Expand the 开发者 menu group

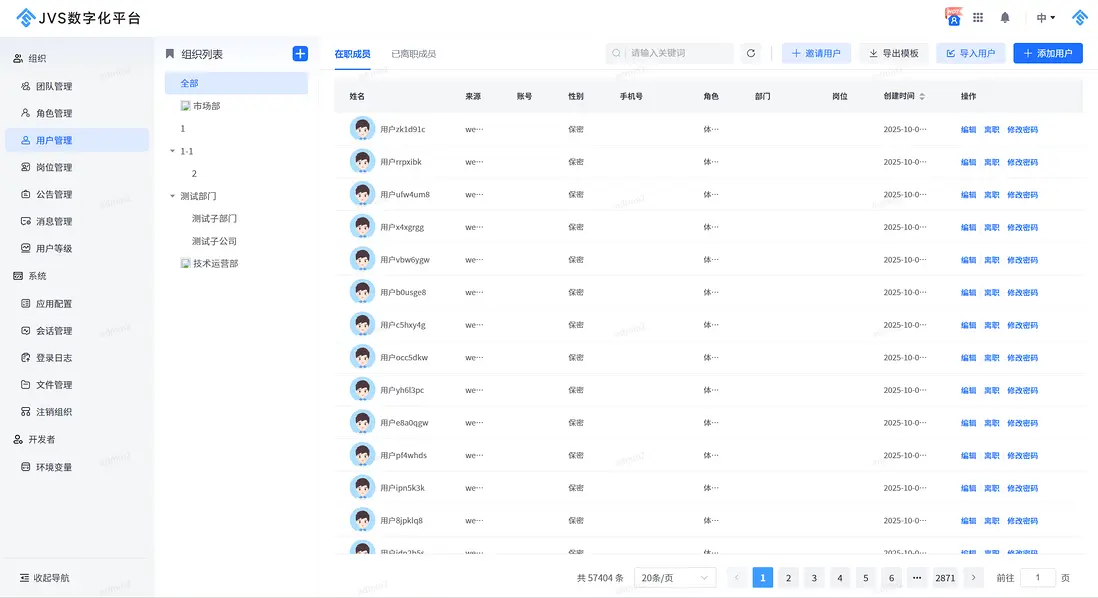(34, 440)
